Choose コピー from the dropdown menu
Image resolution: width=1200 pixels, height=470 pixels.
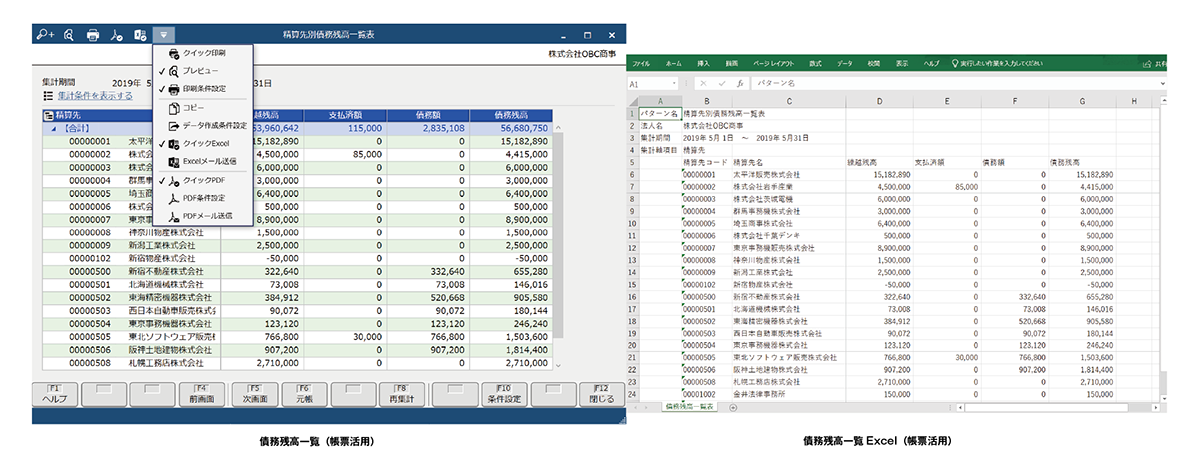195,108
